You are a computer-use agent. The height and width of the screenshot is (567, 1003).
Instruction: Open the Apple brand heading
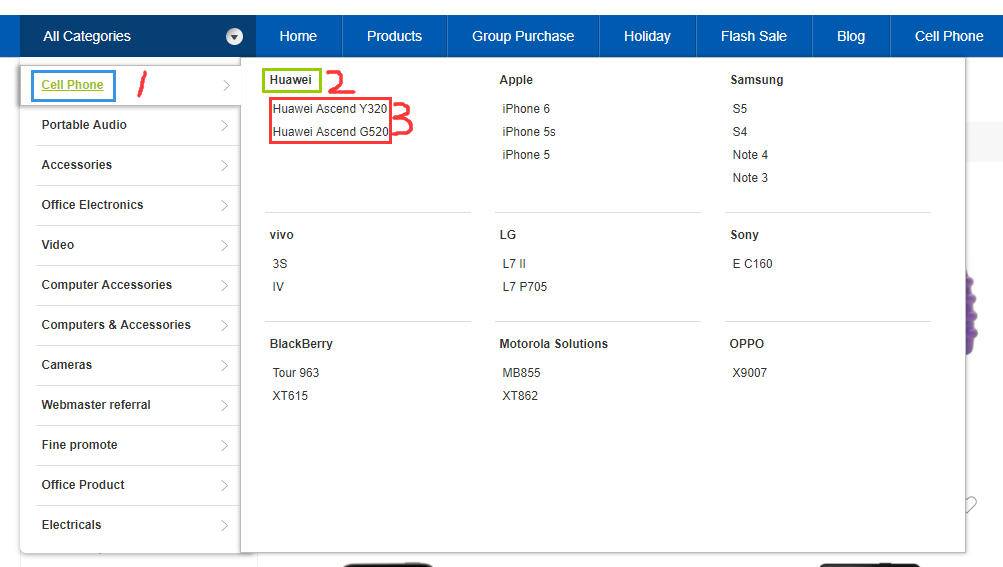(516, 80)
